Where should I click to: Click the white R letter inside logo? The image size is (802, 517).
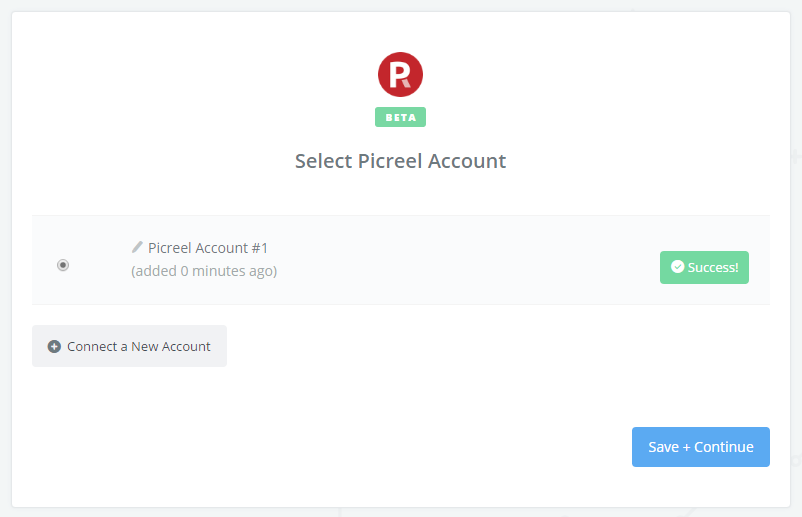coord(399,75)
